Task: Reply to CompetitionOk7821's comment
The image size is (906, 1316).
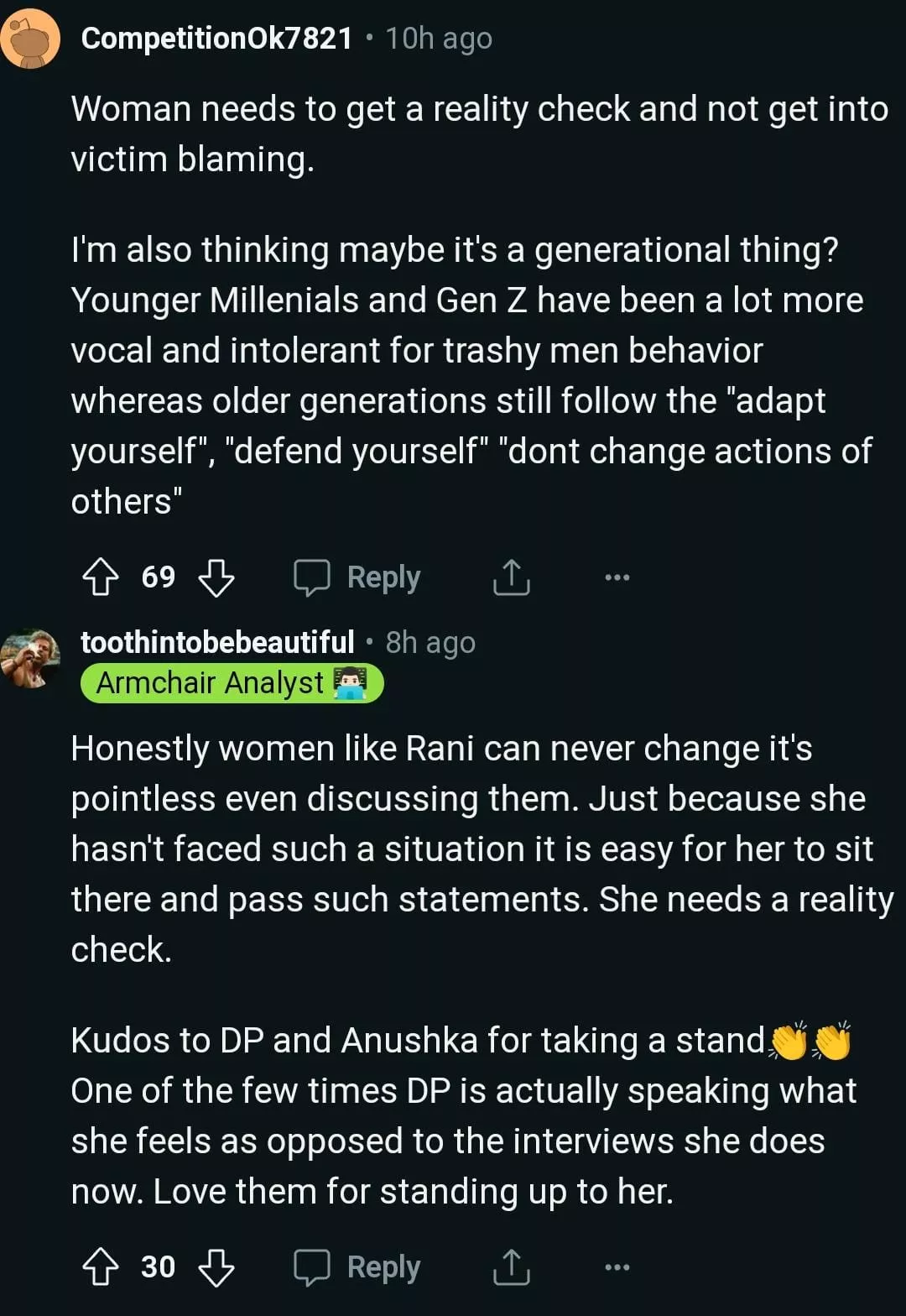Action: [x=358, y=577]
